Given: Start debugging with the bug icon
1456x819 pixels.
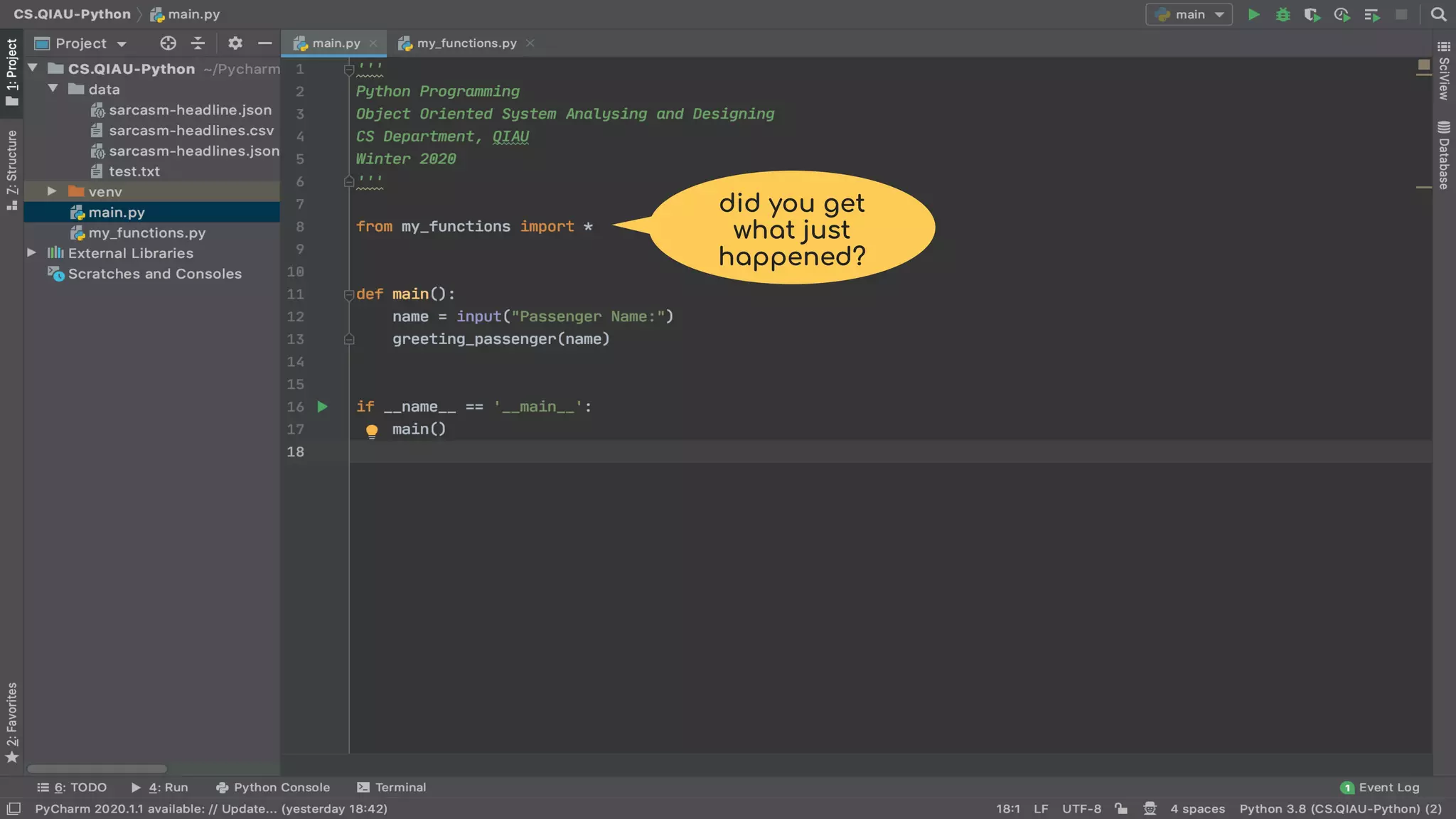Looking at the screenshot, I should point(1283,14).
